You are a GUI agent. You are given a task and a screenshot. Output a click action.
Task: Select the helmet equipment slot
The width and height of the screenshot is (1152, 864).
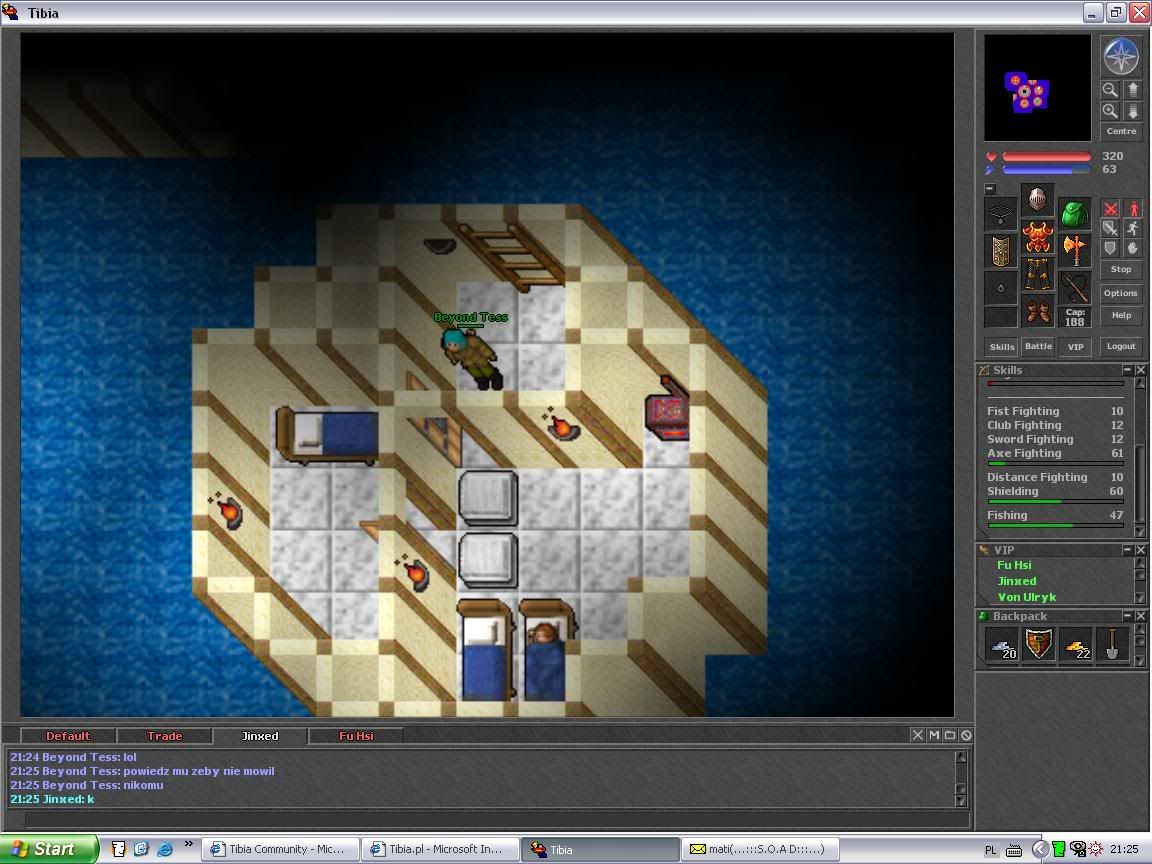tap(1038, 199)
